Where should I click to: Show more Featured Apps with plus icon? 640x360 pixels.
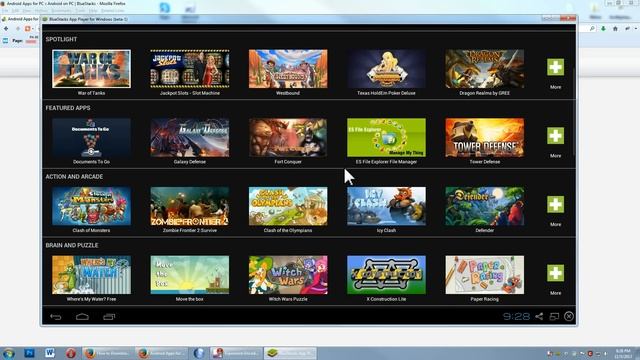556,136
